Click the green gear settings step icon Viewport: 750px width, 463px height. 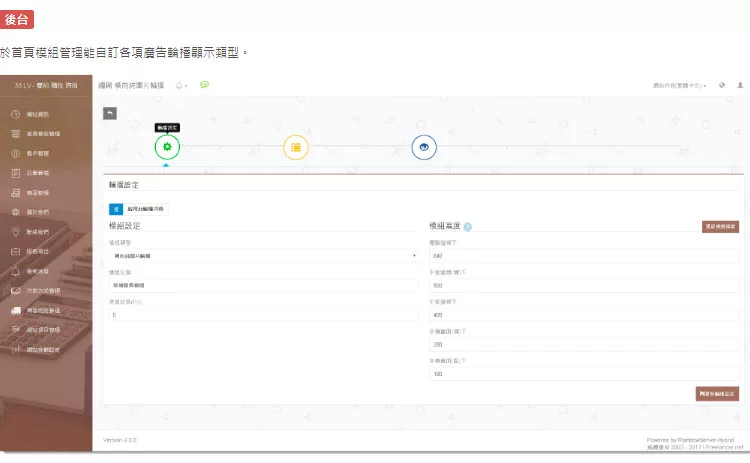click(167, 147)
